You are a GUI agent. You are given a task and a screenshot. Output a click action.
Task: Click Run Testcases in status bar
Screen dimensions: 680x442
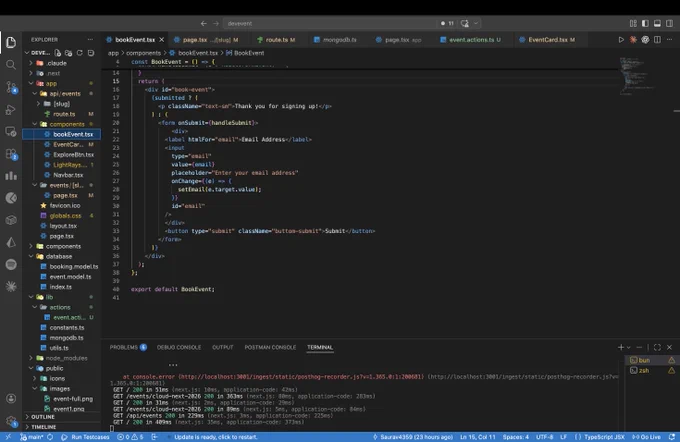point(85,437)
